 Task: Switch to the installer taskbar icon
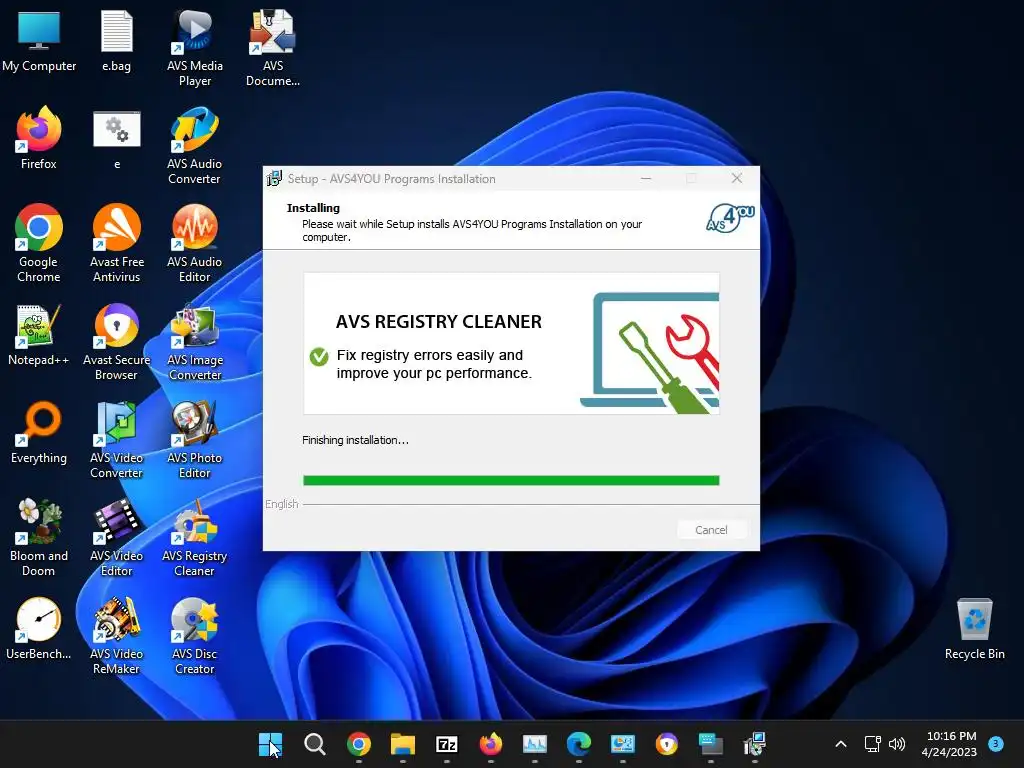click(x=755, y=744)
